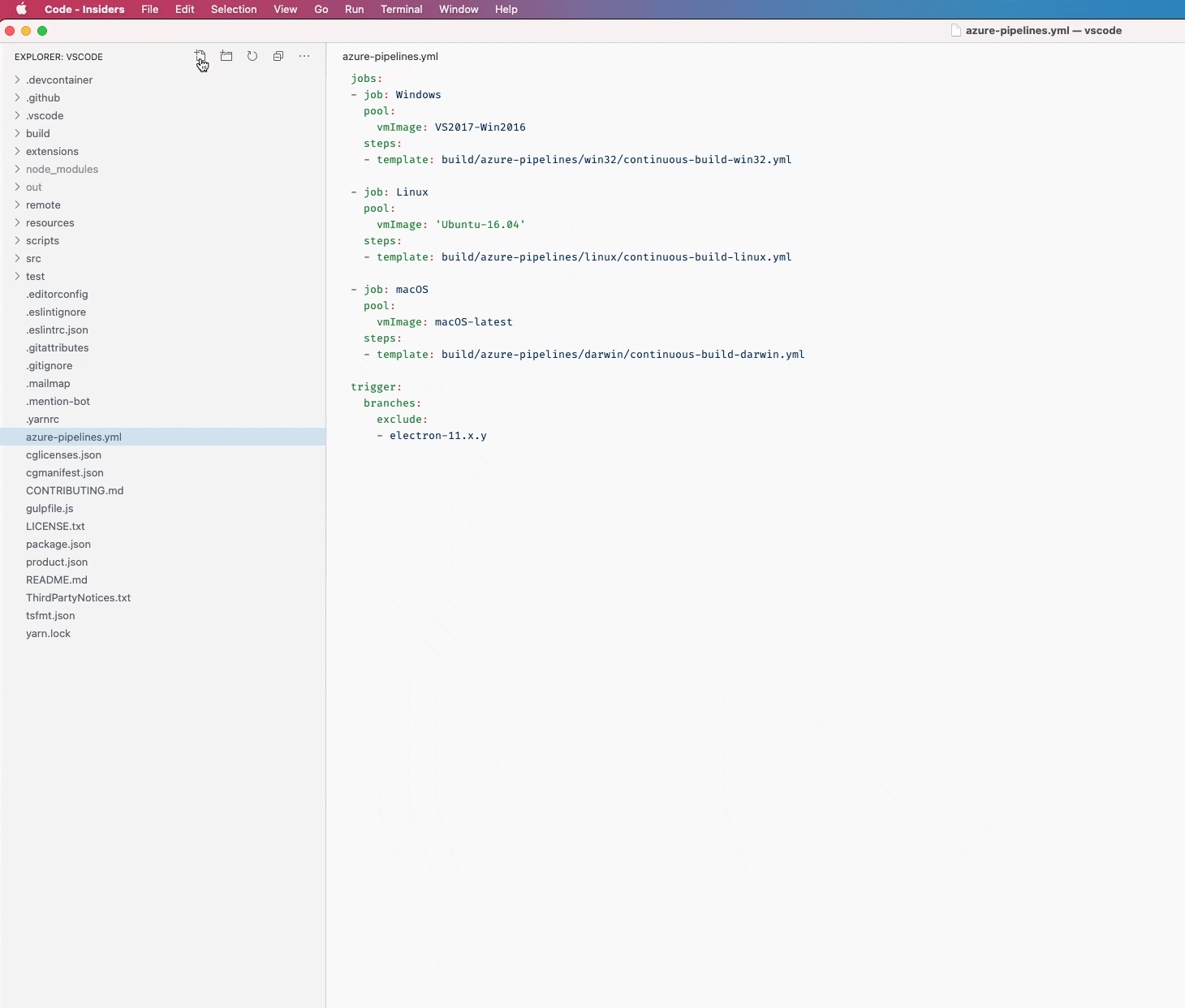Expand the node_modules folder

62,169
